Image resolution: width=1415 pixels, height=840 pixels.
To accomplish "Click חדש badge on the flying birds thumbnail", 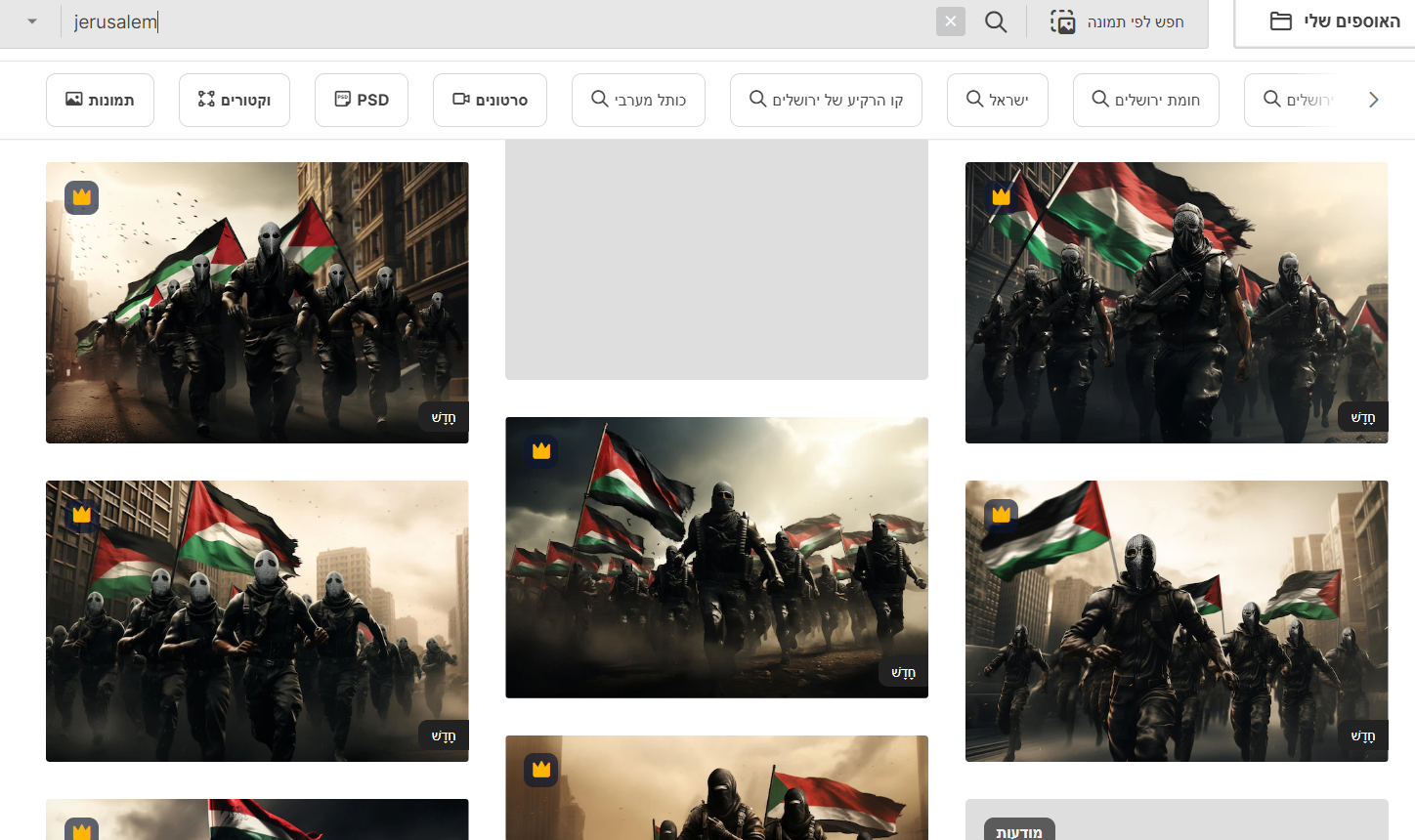I will point(444,417).
